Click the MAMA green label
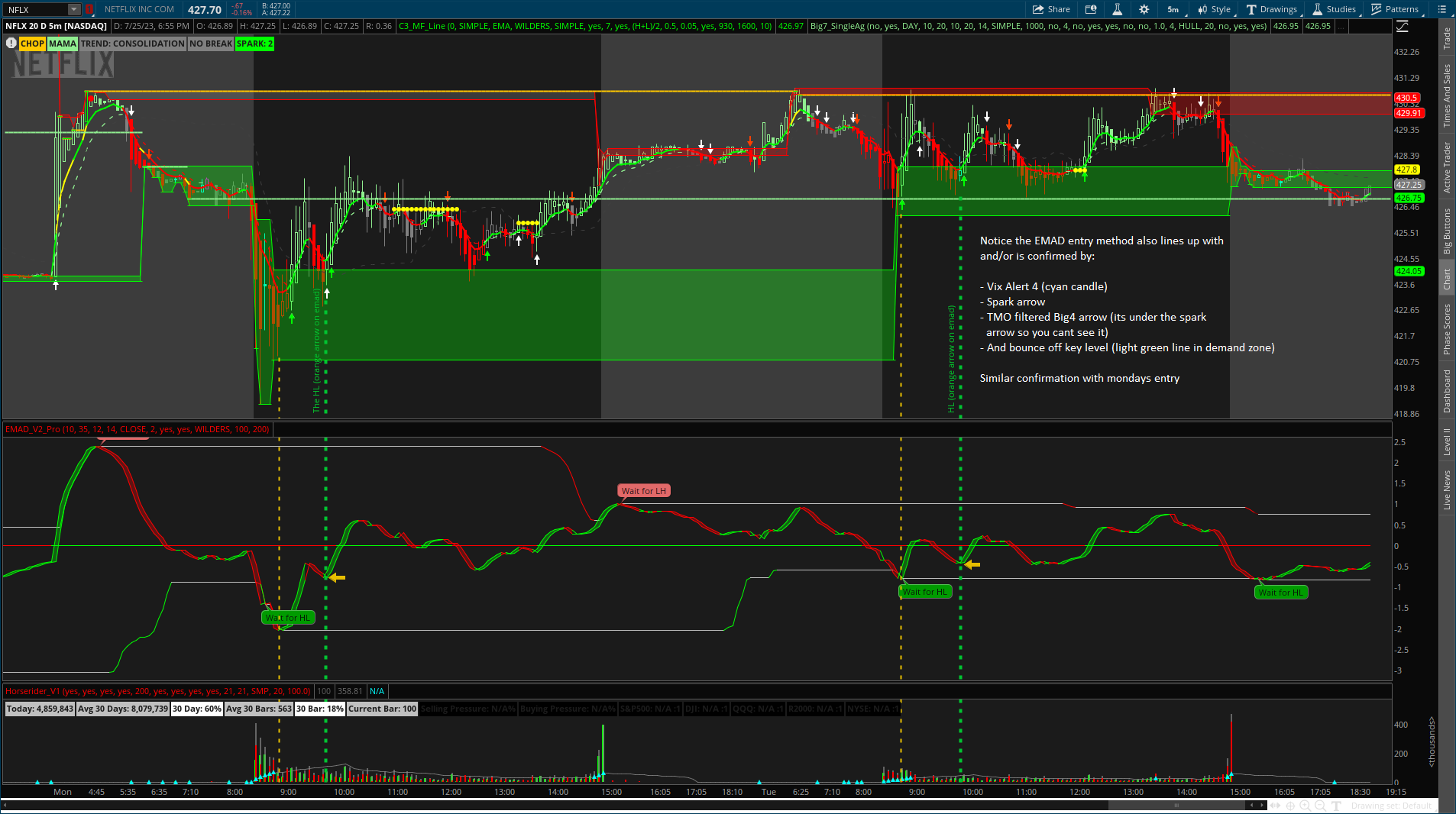Image resolution: width=1456 pixels, height=814 pixels. 63,44
